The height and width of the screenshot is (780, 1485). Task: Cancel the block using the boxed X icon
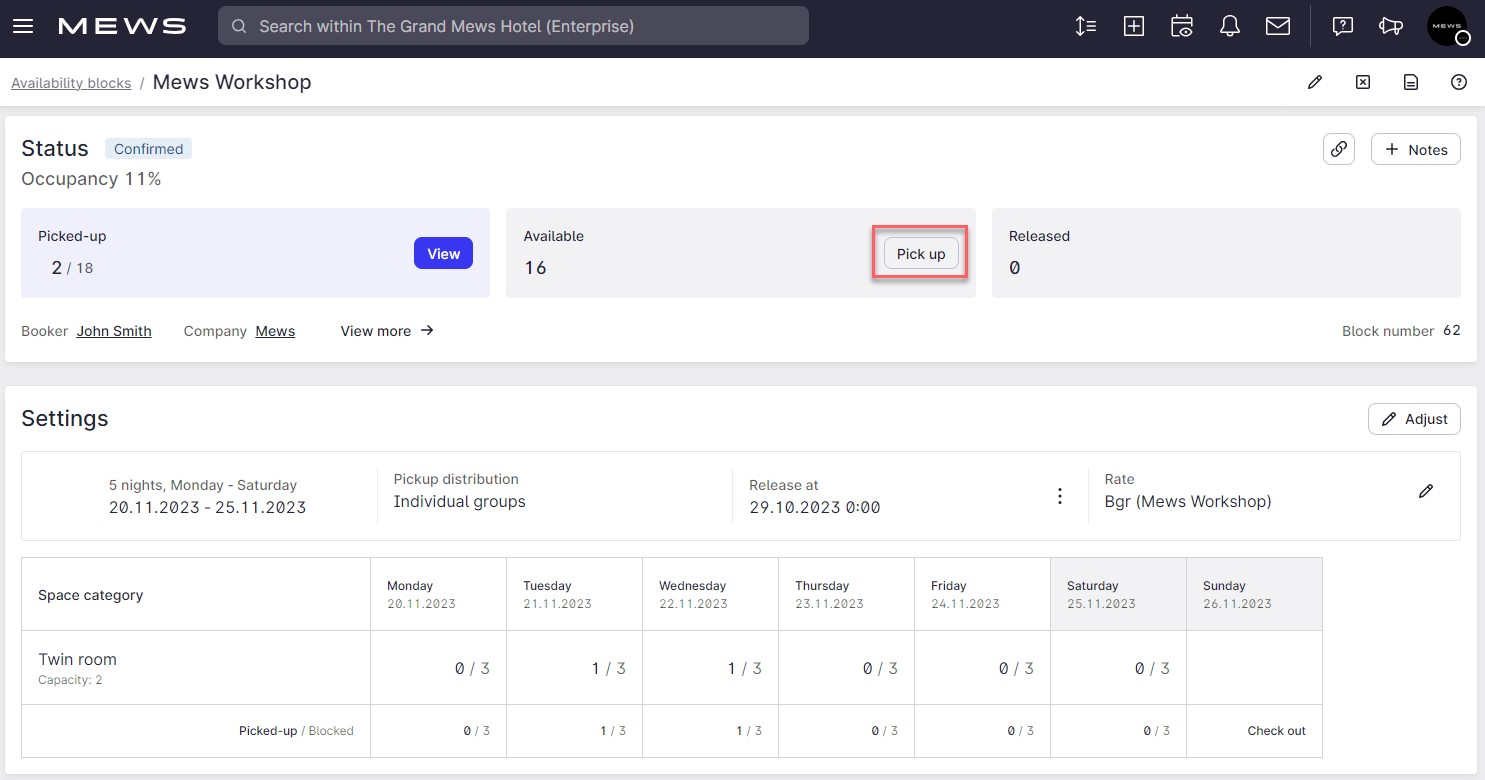1362,82
